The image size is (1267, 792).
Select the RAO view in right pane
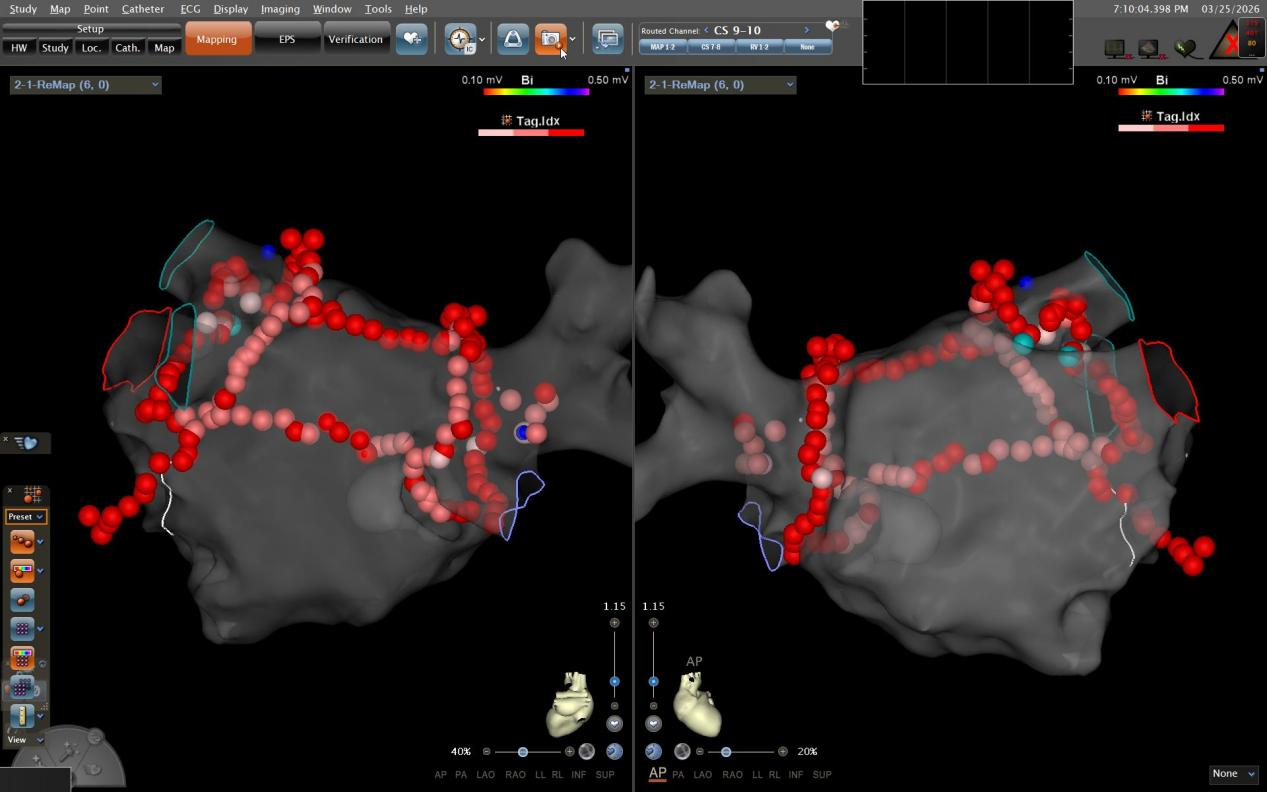coord(732,775)
